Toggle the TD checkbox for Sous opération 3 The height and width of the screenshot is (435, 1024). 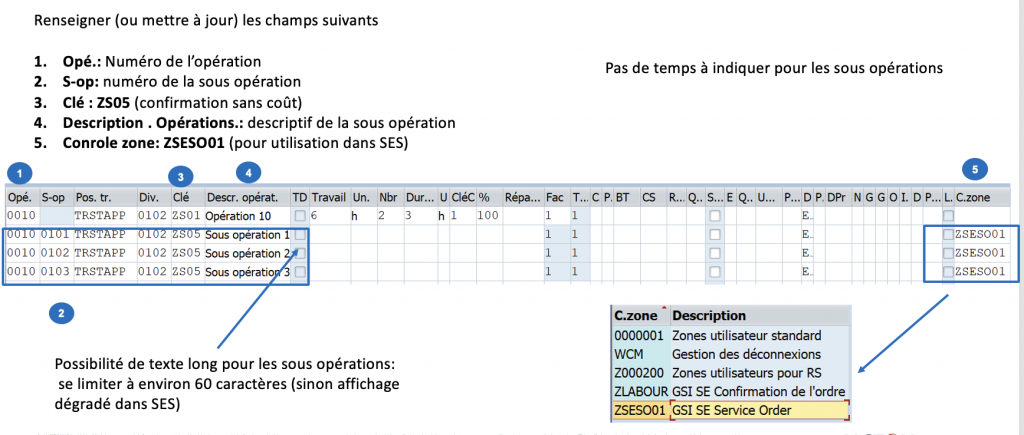tap(300, 271)
